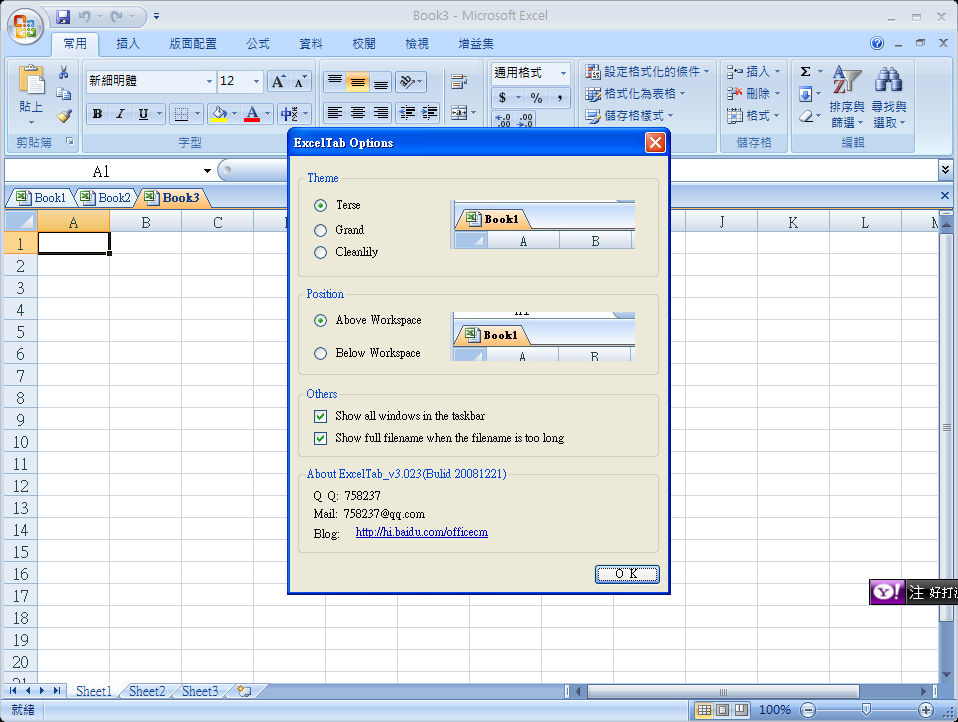Open number format dropdown
Screen dimensions: 958x722
pyautogui.click(x=563, y=73)
